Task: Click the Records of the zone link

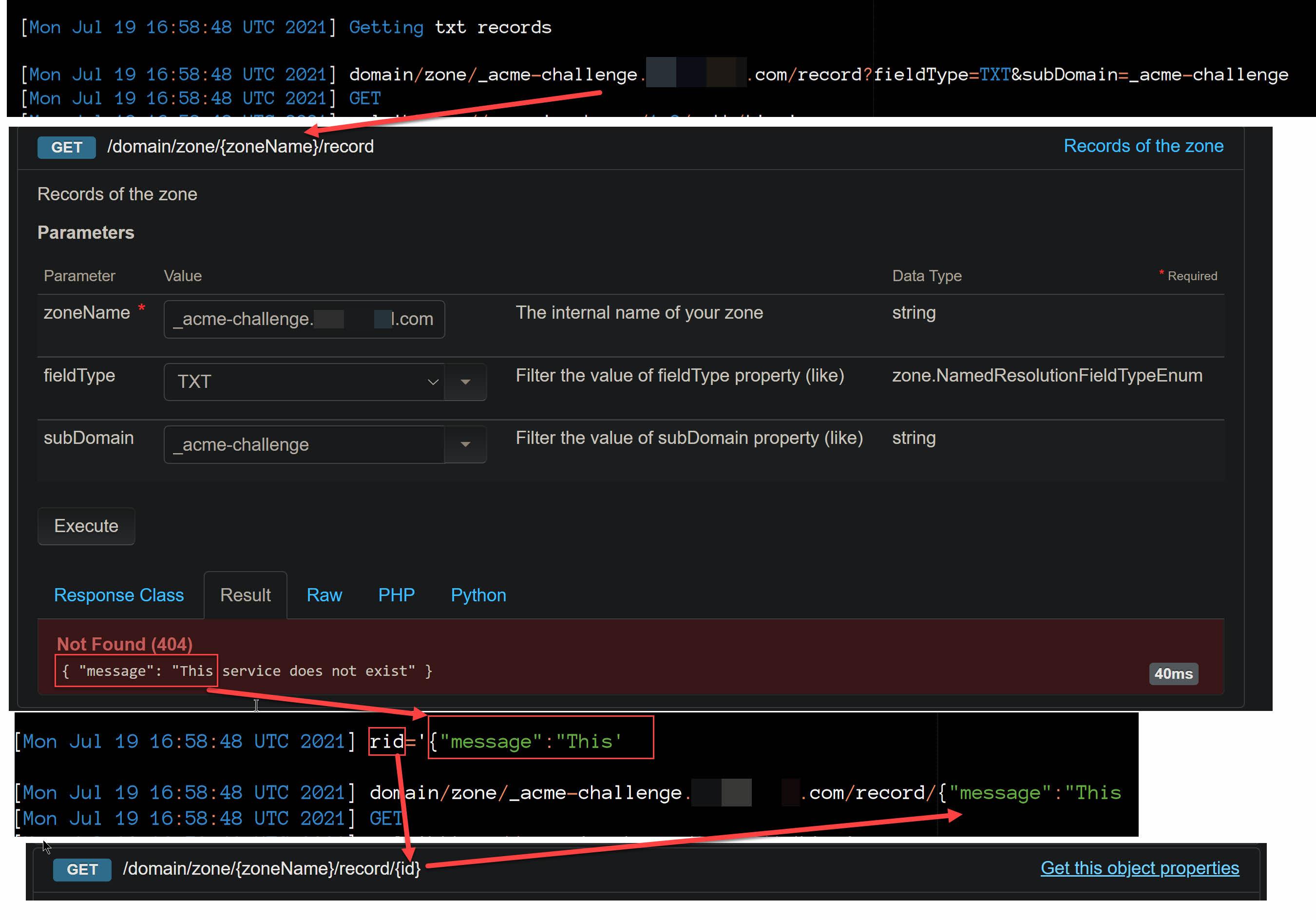Action: point(1143,146)
